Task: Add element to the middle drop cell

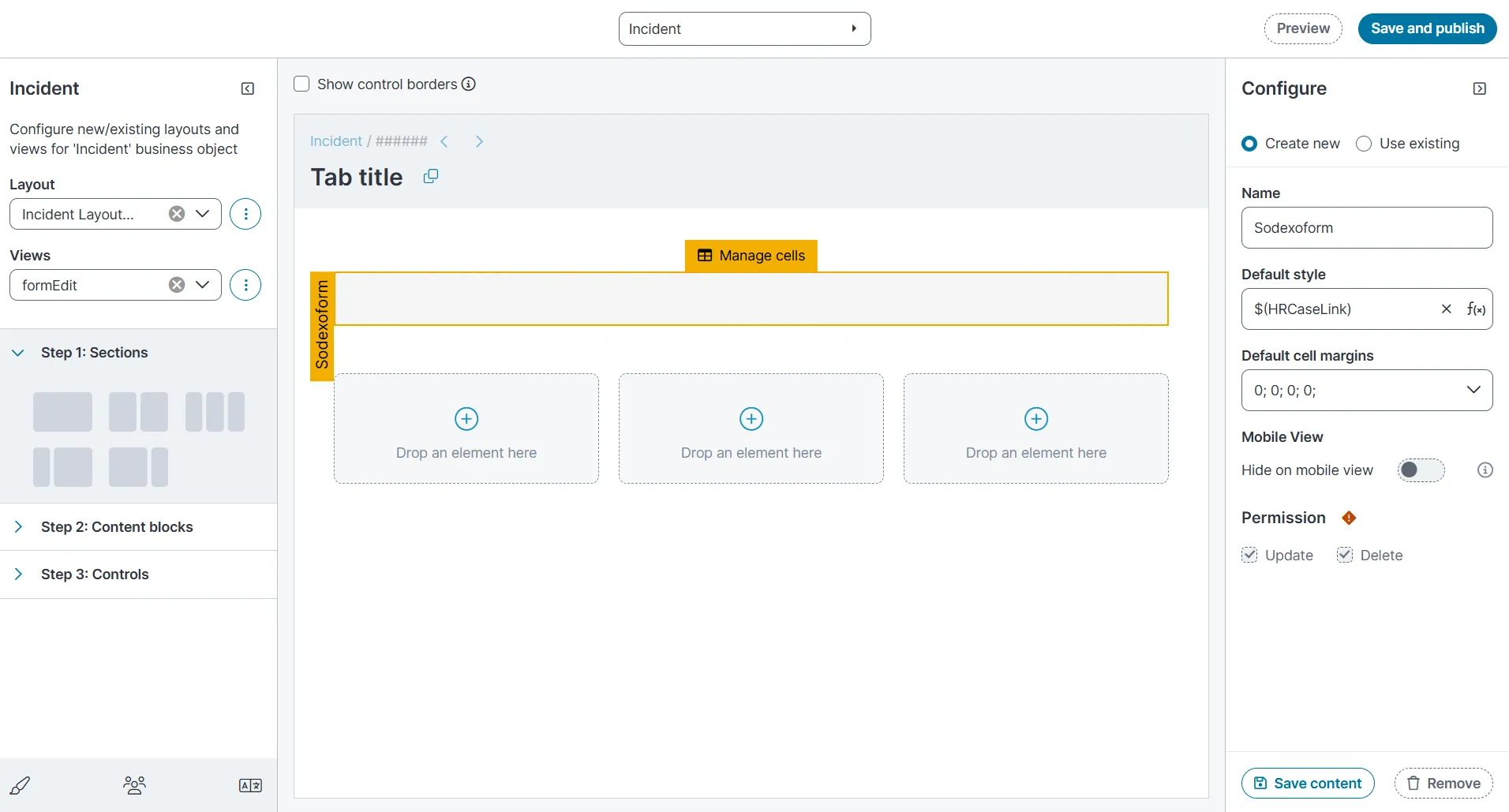Action: 751,419
